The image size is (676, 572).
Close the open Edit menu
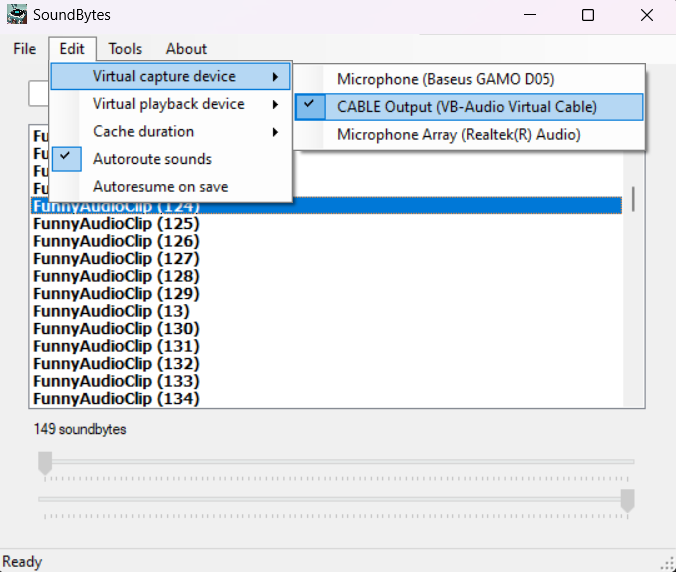coord(72,49)
